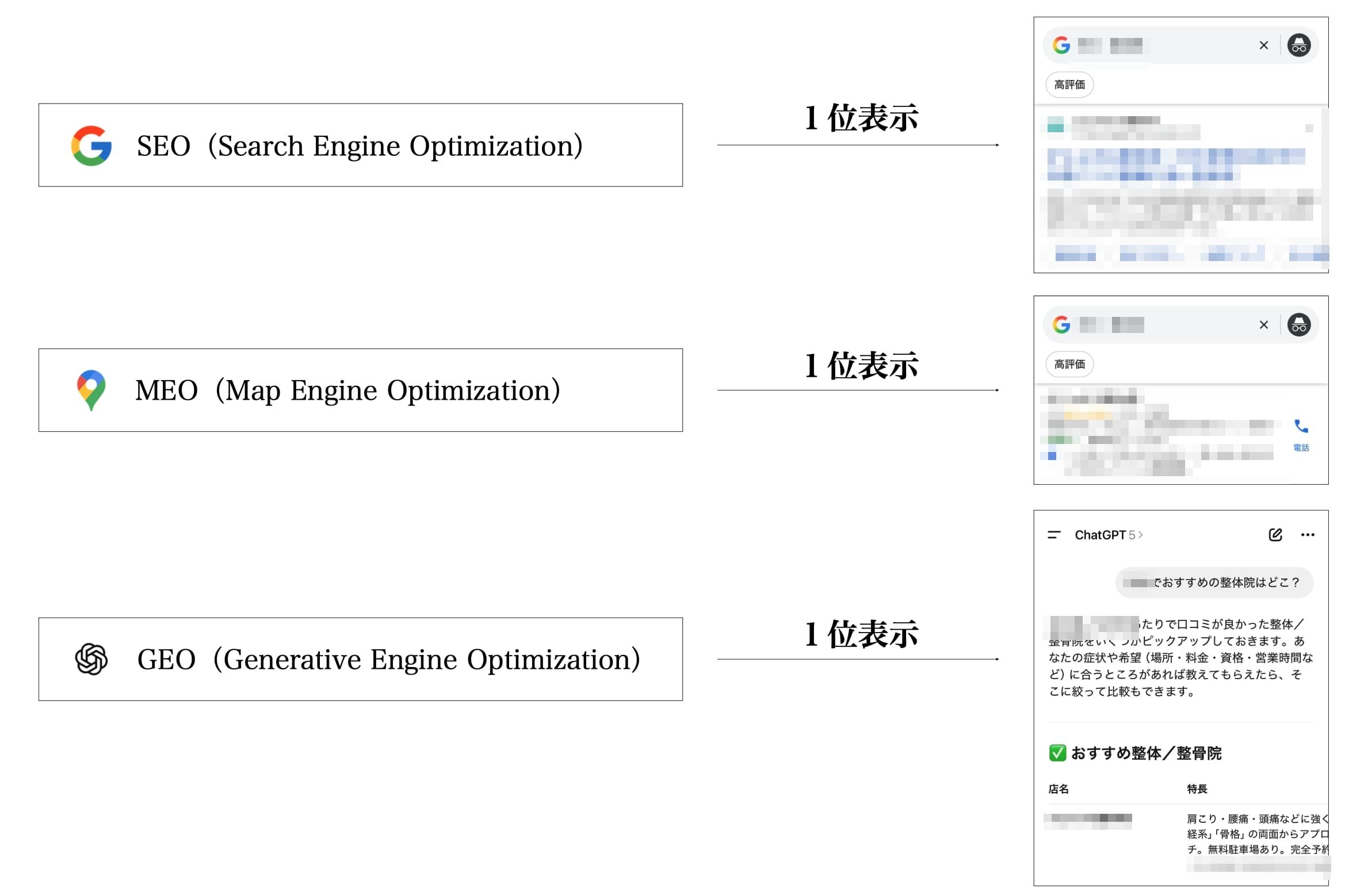Image resolution: width=1368 pixels, height=896 pixels.
Task: Toggle the 高評価 filter chip in top panel
Action: (1069, 85)
